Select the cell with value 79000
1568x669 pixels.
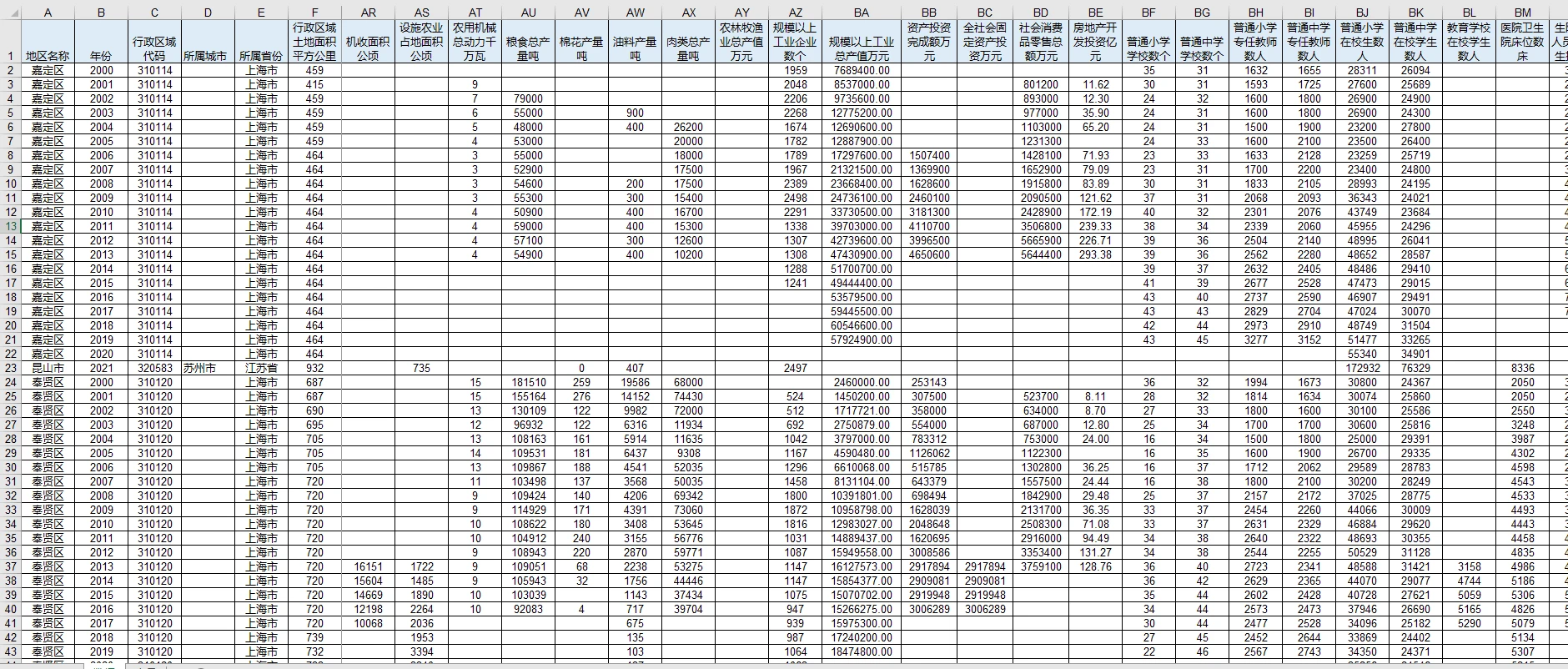(528, 98)
